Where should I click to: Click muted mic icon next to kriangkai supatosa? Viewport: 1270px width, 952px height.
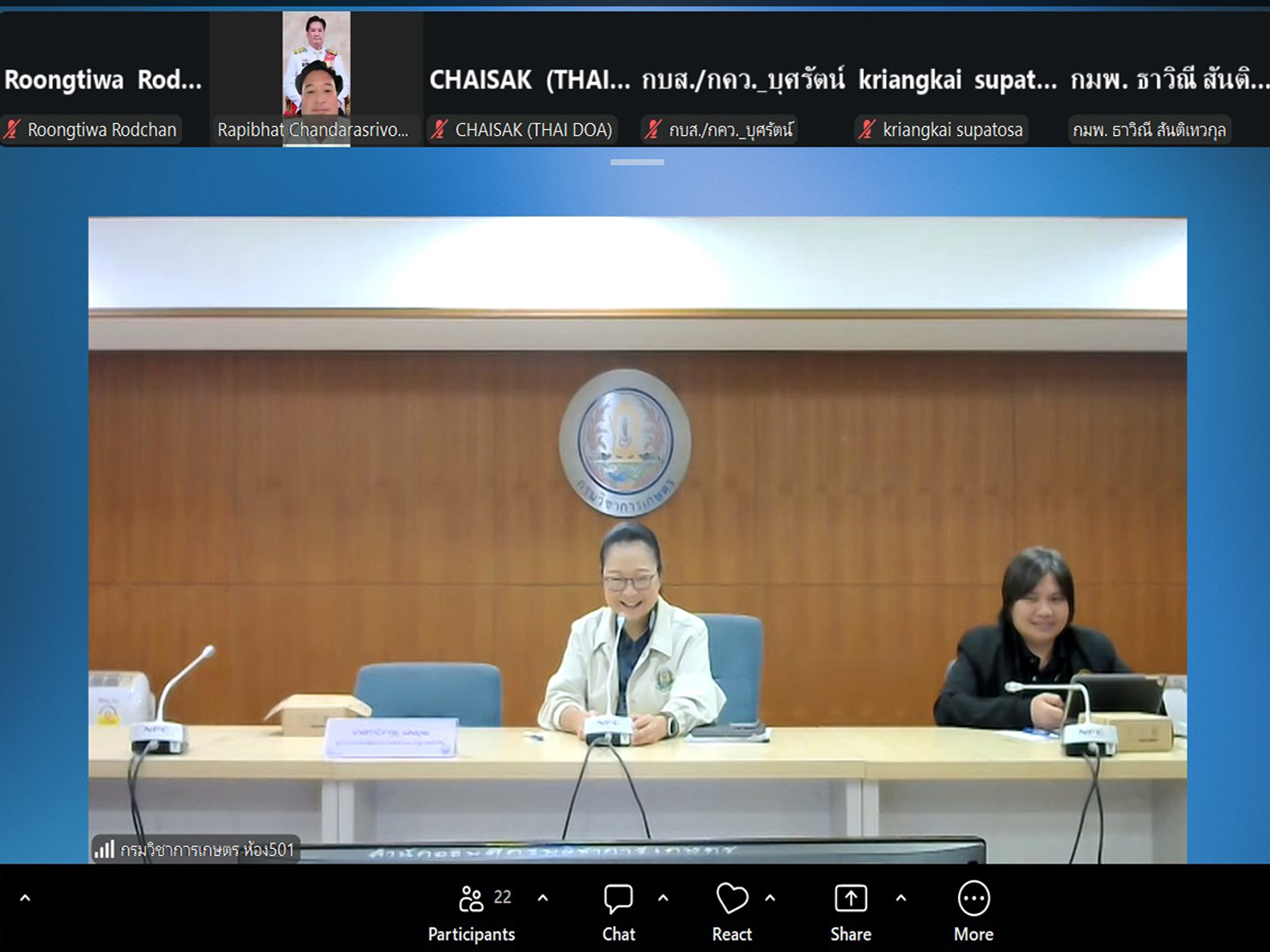(x=868, y=130)
